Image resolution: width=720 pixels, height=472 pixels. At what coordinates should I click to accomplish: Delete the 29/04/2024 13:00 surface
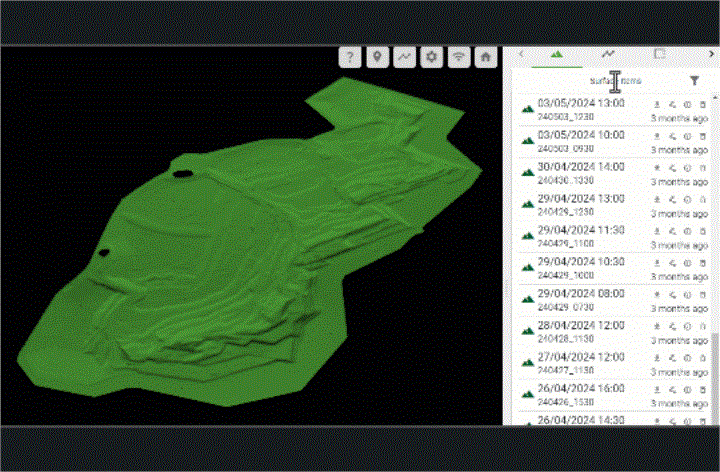[702, 199]
